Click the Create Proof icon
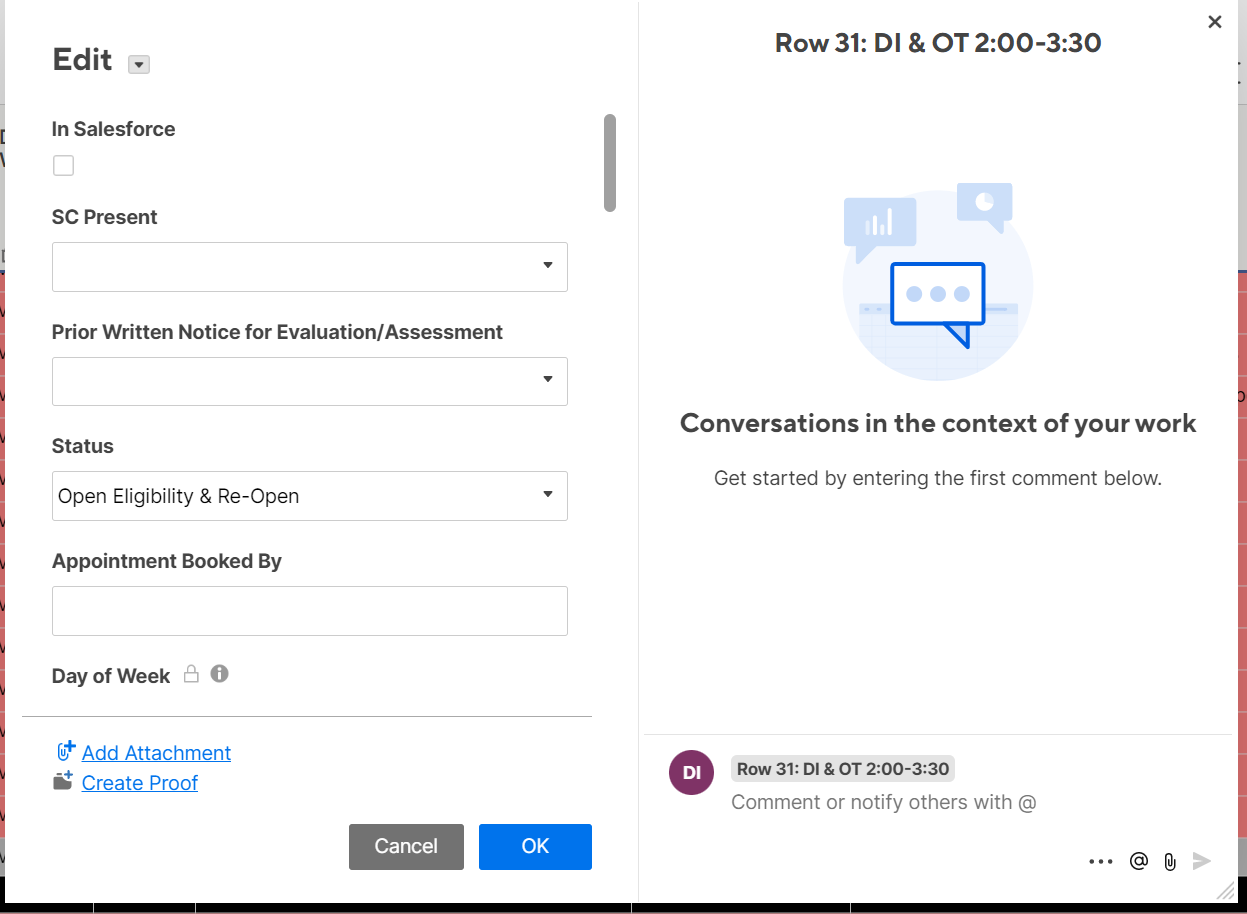This screenshot has width=1247, height=914. [x=64, y=780]
